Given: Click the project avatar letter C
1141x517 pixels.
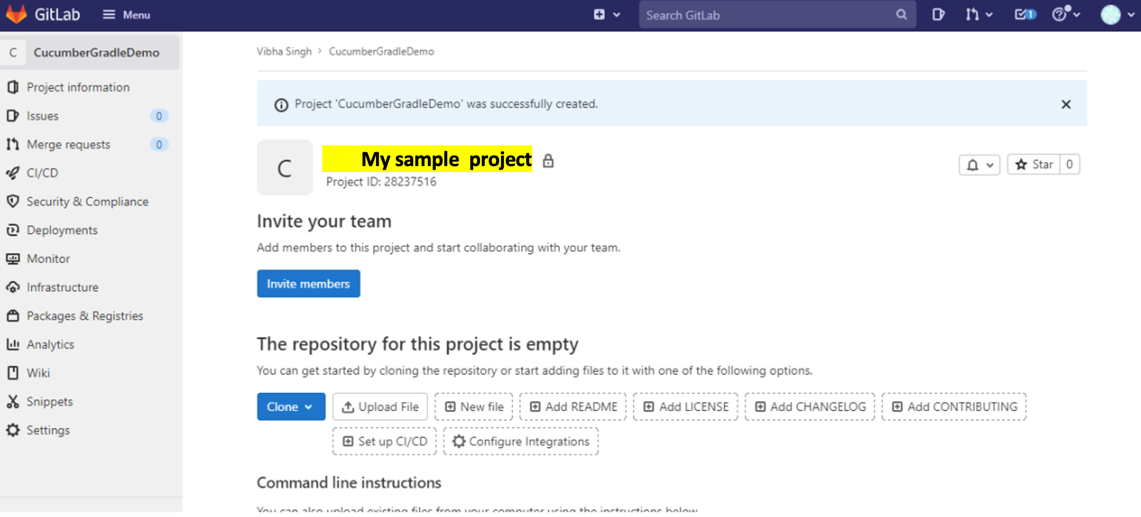Looking at the screenshot, I should [x=285, y=168].
